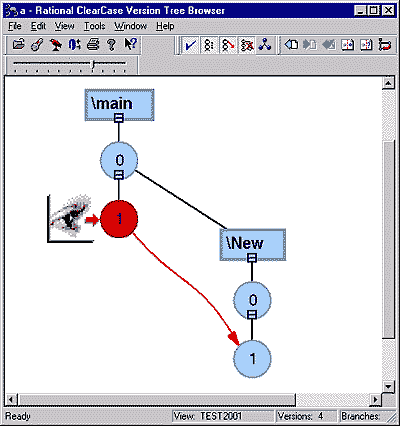The width and height of the screenshot is (400, 426).
Task: Select version 1 on New branch
Action: (252, 359)
